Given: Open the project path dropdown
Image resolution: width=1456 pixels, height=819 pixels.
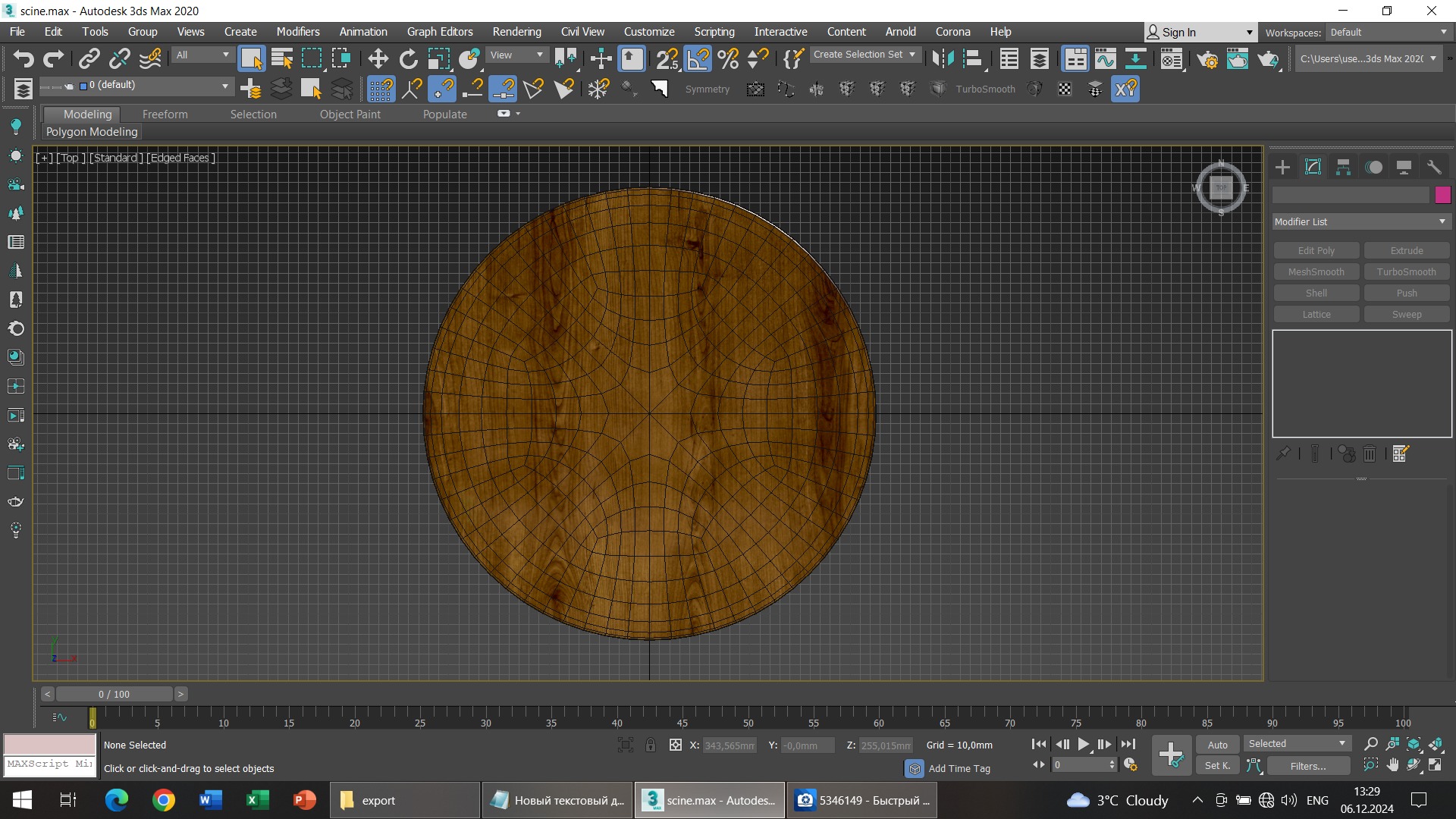Looking at the screenshot, I should point(1368,58).
